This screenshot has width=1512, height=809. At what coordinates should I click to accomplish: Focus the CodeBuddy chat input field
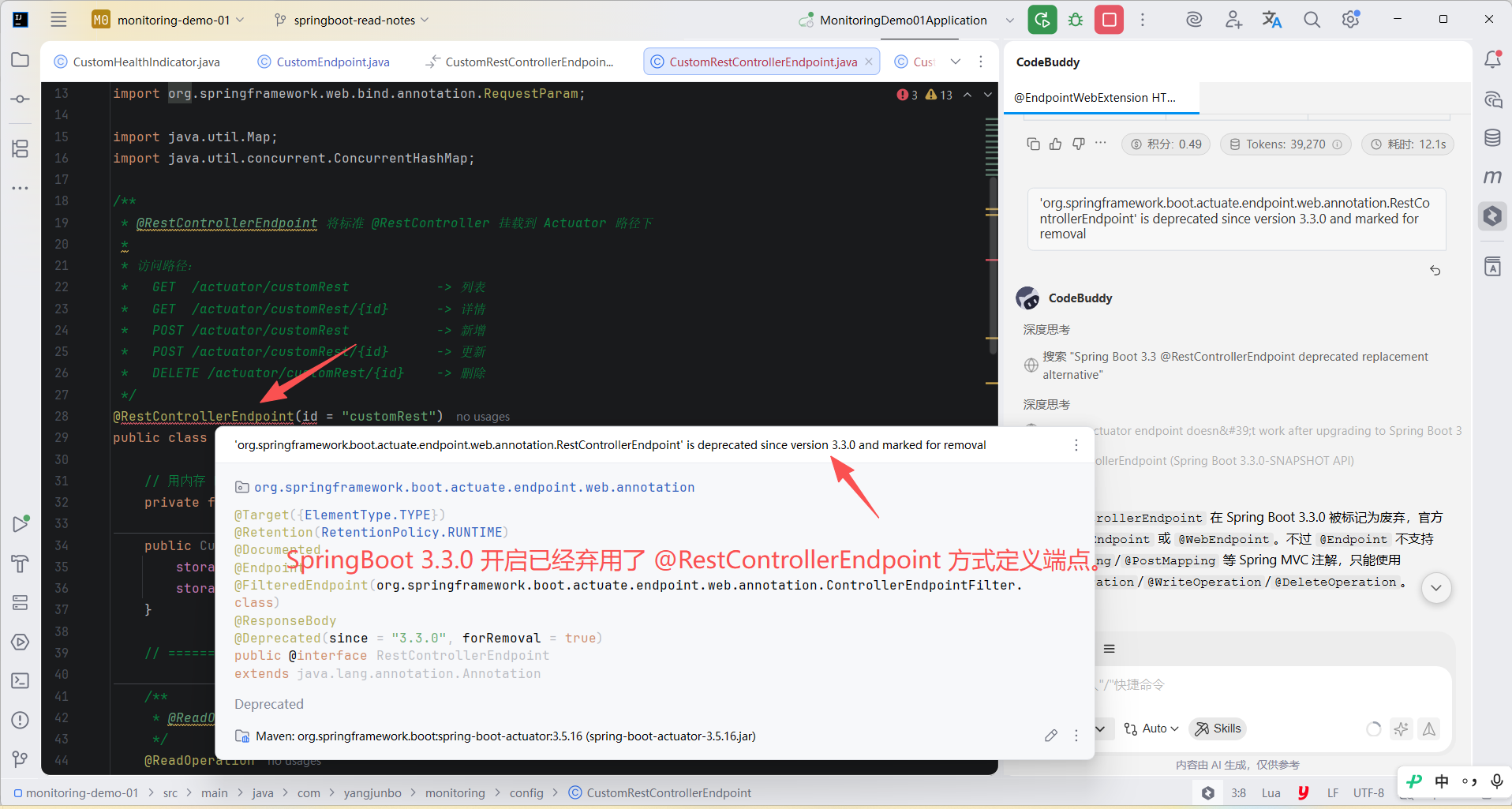click(x=1271, y=684)
